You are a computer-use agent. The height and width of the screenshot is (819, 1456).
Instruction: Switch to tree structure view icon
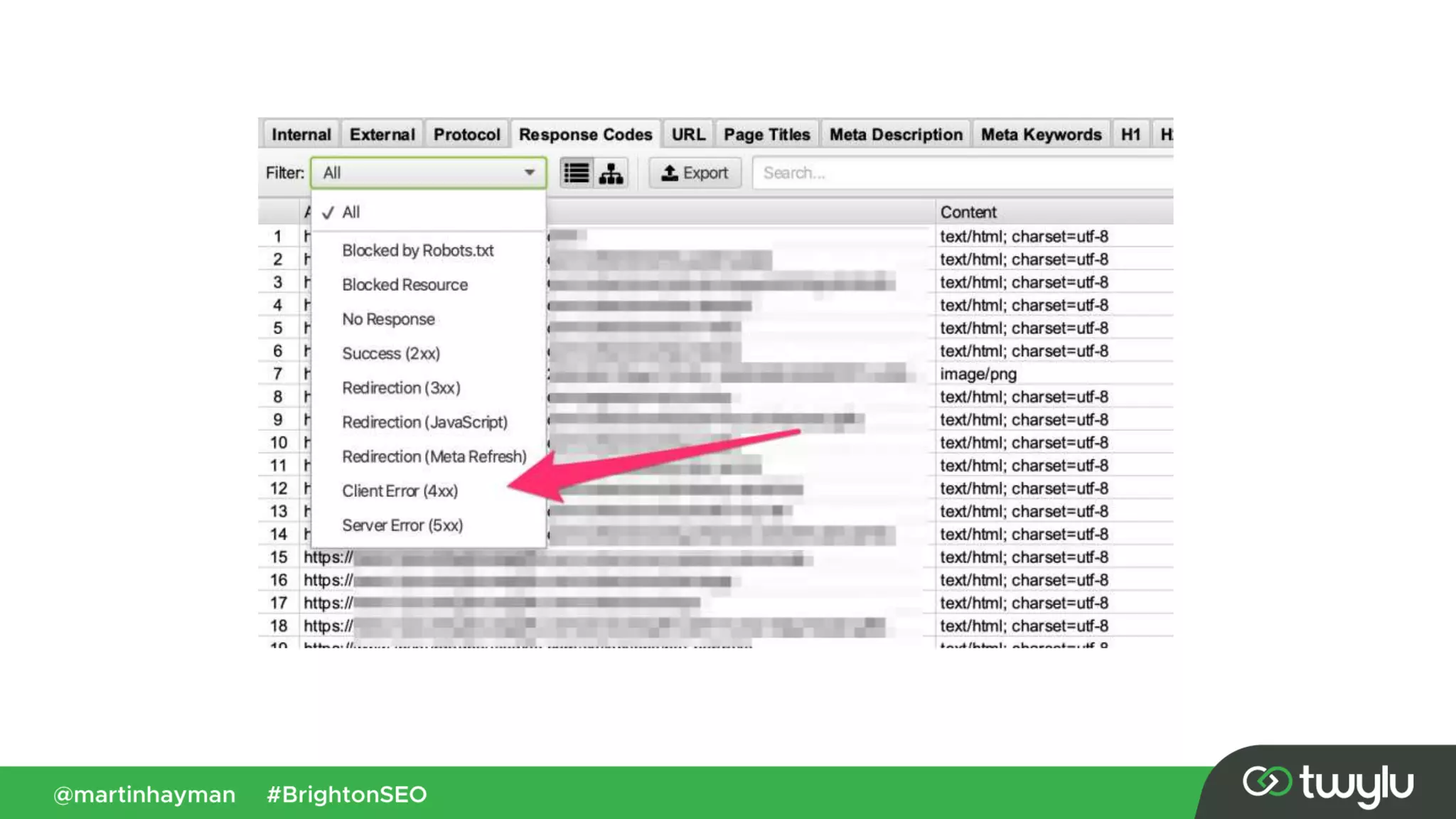point(611,173)
